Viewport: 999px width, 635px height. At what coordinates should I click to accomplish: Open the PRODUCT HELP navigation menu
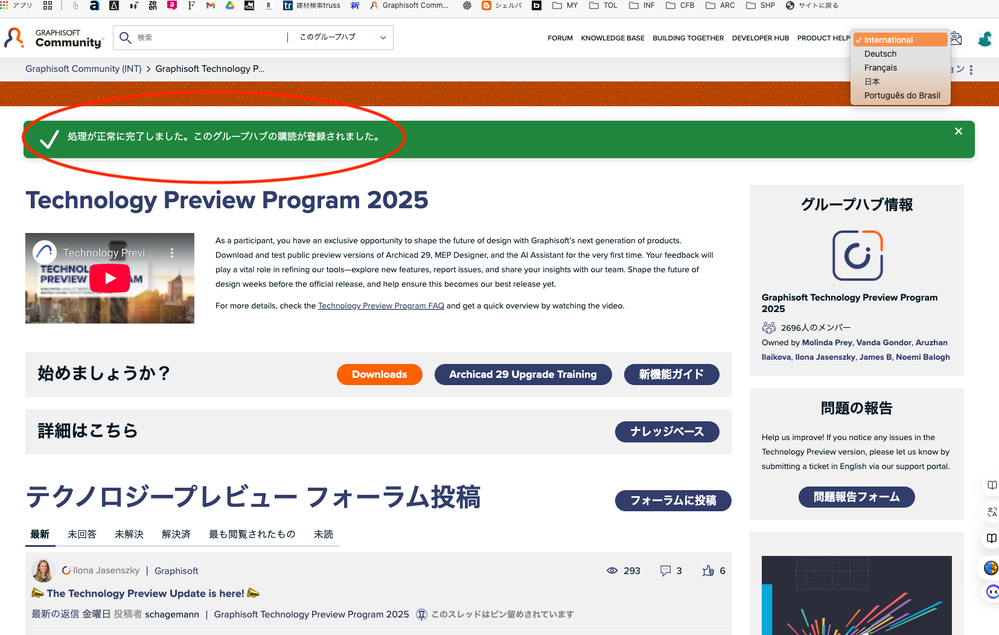tap(823, 38)
